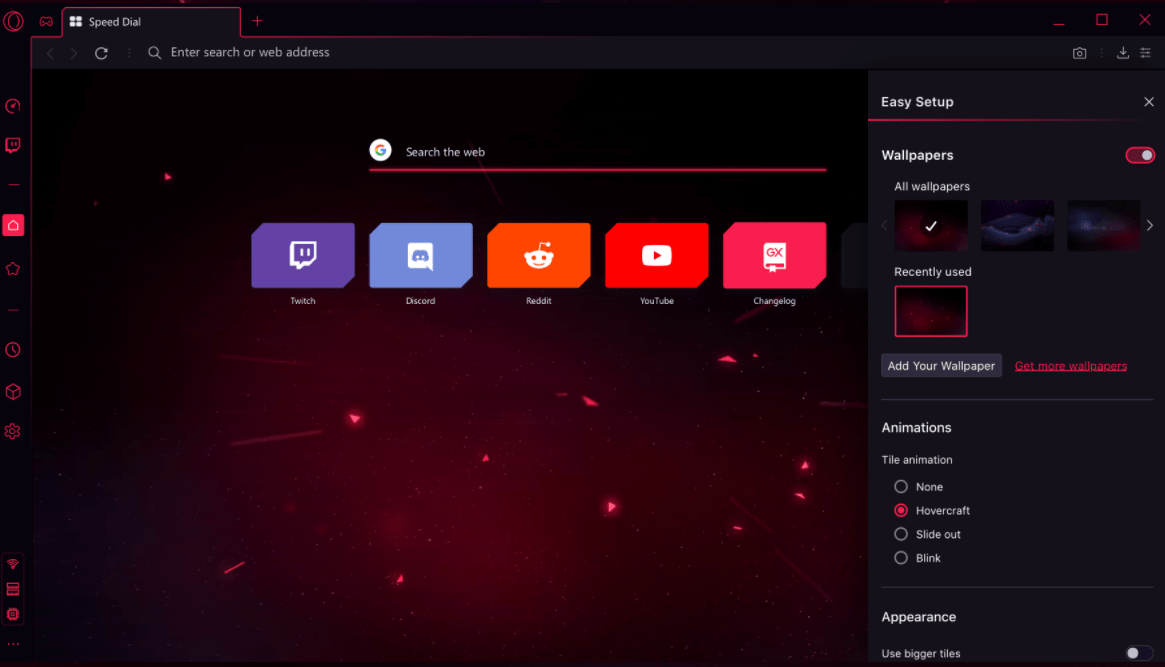The height and width of the screenshot is (667, 1165).
Task: Click the Add Your Wallpaper button
Action: click(941, 365)
